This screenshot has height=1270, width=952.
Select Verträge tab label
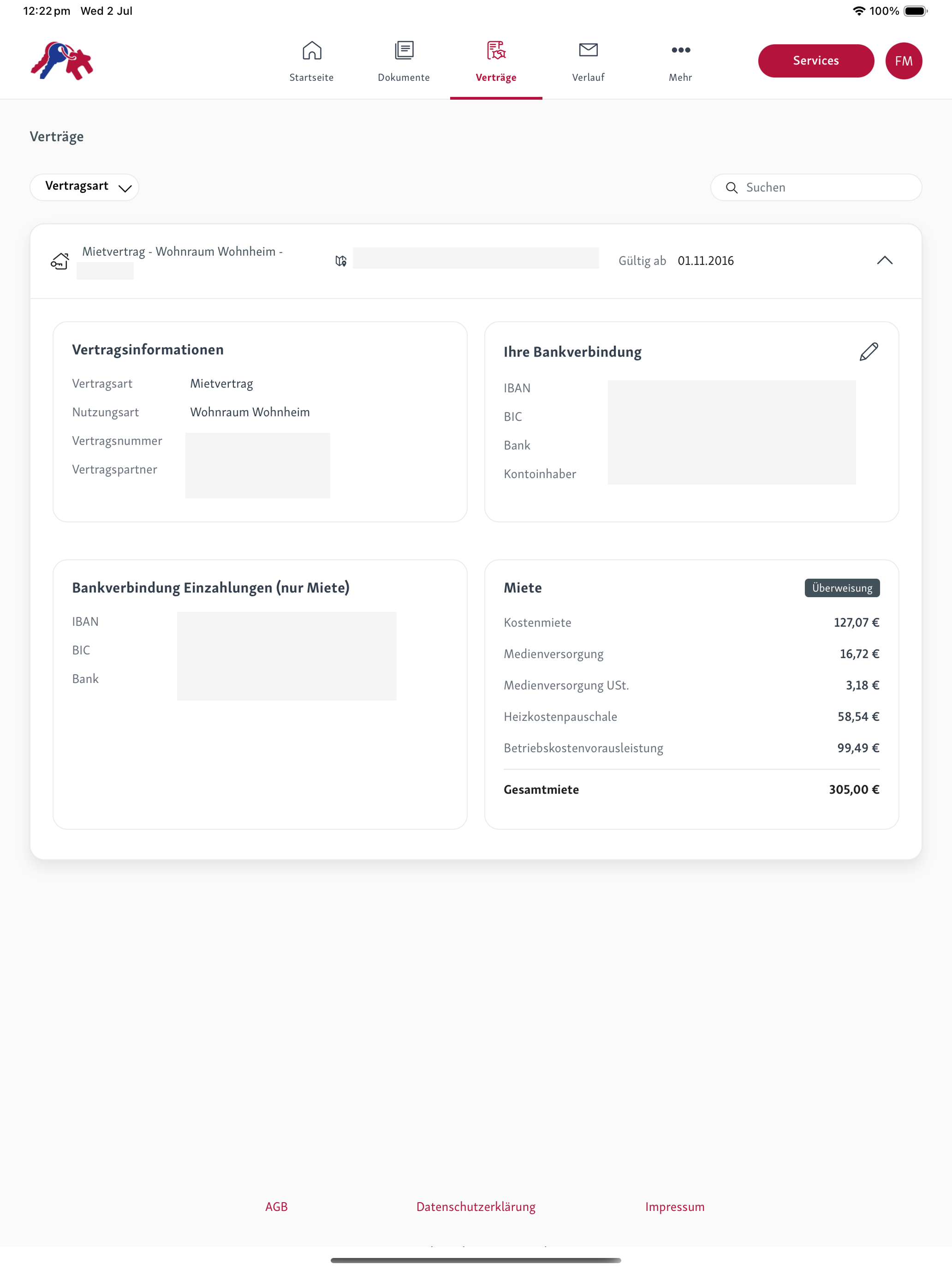click(x=496, y=78)
